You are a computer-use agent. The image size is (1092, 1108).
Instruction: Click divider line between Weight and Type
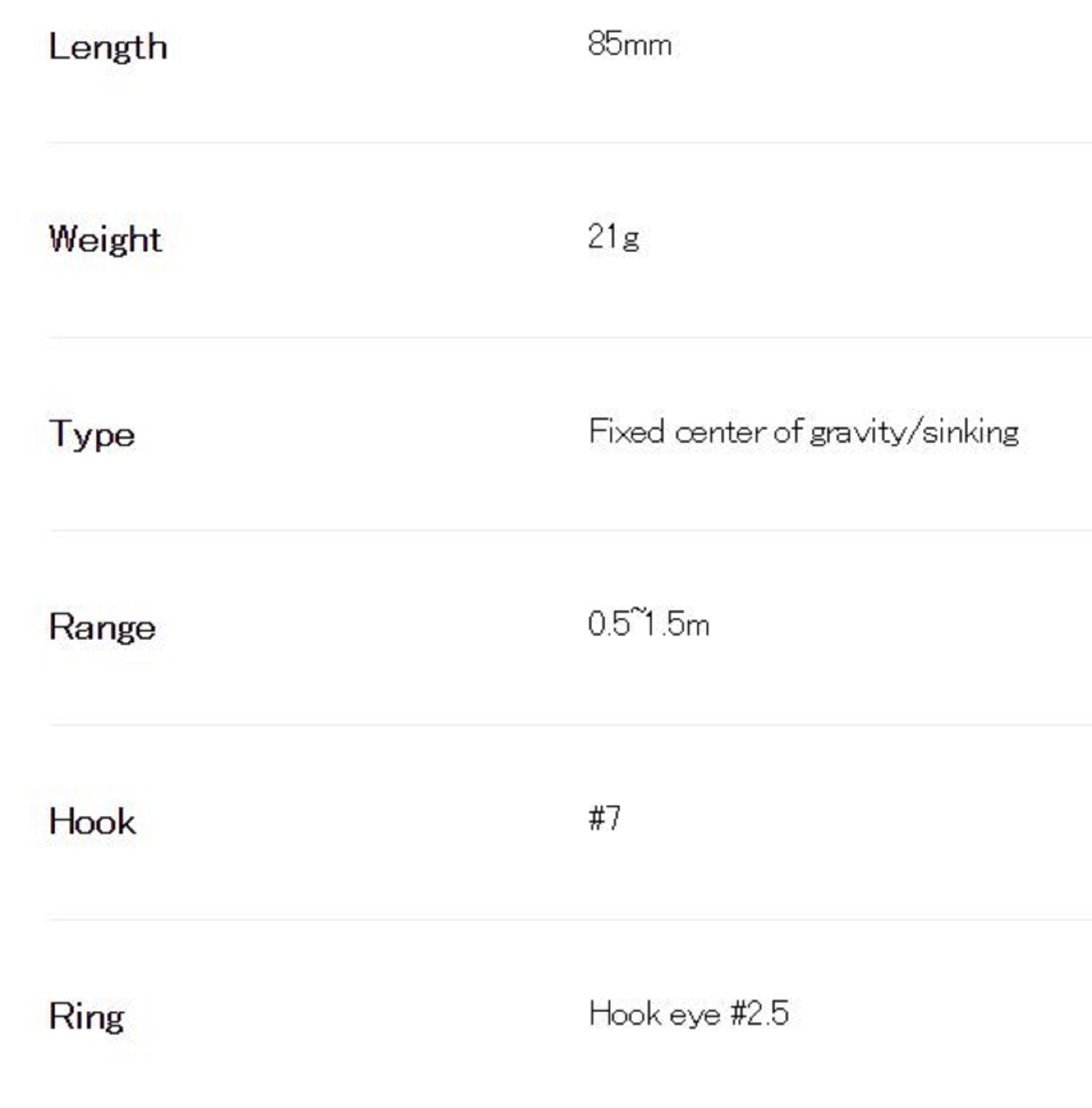tap(569, 338)
